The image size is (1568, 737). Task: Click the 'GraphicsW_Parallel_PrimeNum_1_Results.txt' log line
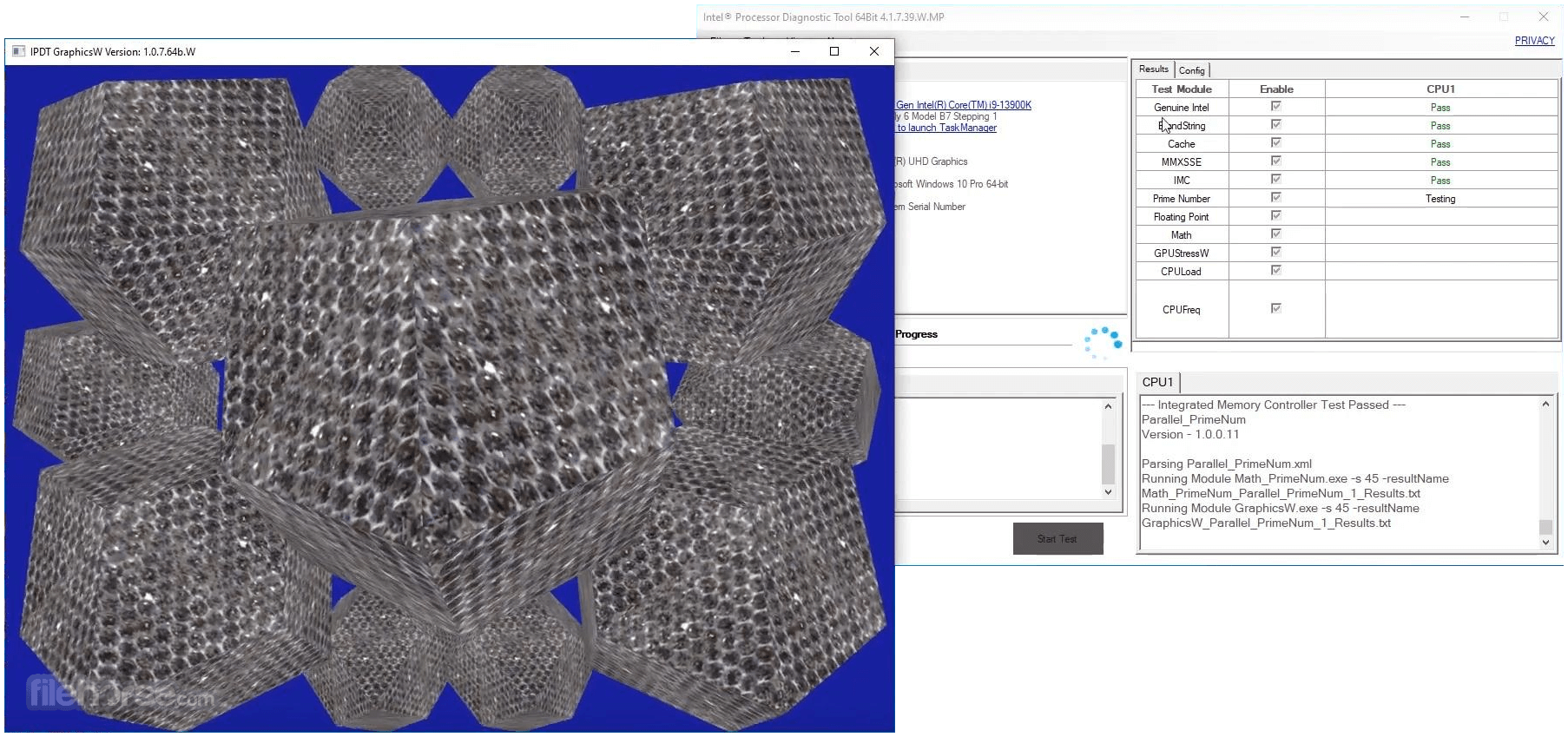1267,523
